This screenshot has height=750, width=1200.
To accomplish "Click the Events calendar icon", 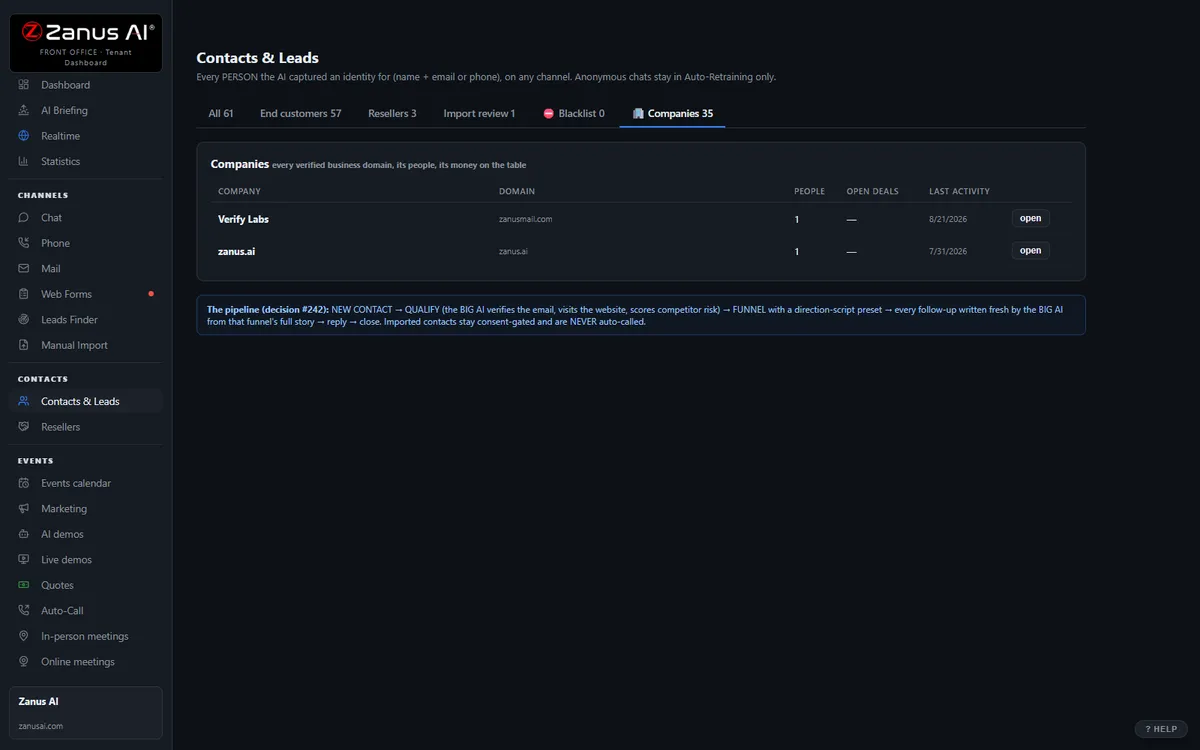I will point(24,483).
